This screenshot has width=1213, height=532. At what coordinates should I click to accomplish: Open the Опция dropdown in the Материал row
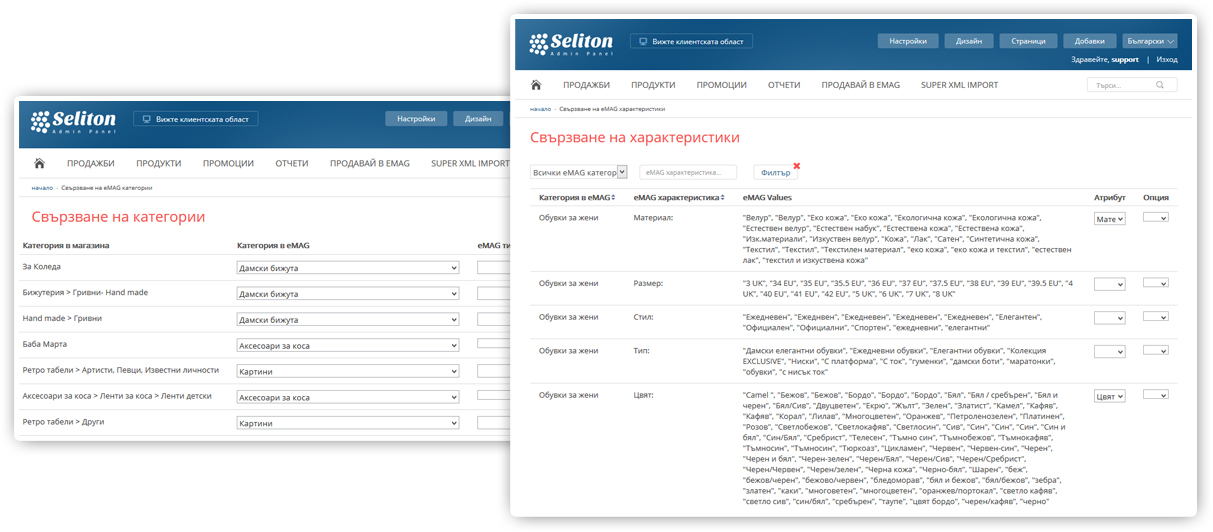(1155, 217)
